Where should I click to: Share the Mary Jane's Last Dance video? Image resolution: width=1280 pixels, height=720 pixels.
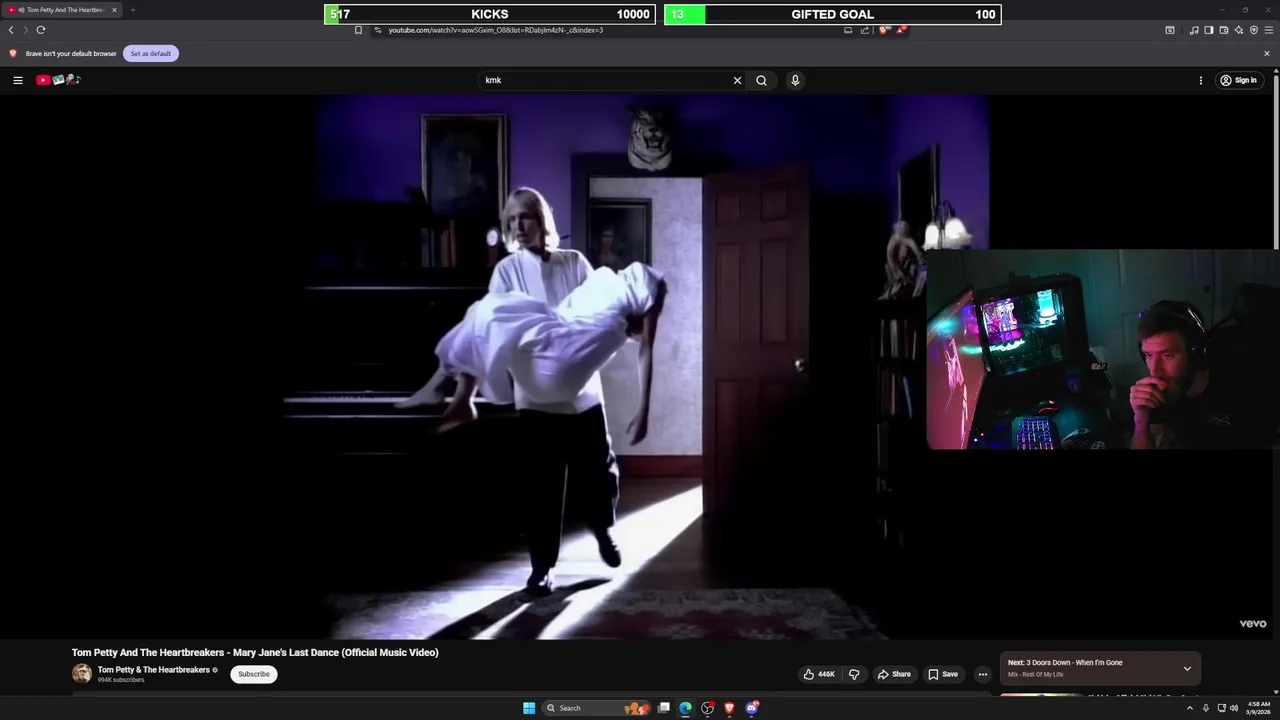point(894,674)
